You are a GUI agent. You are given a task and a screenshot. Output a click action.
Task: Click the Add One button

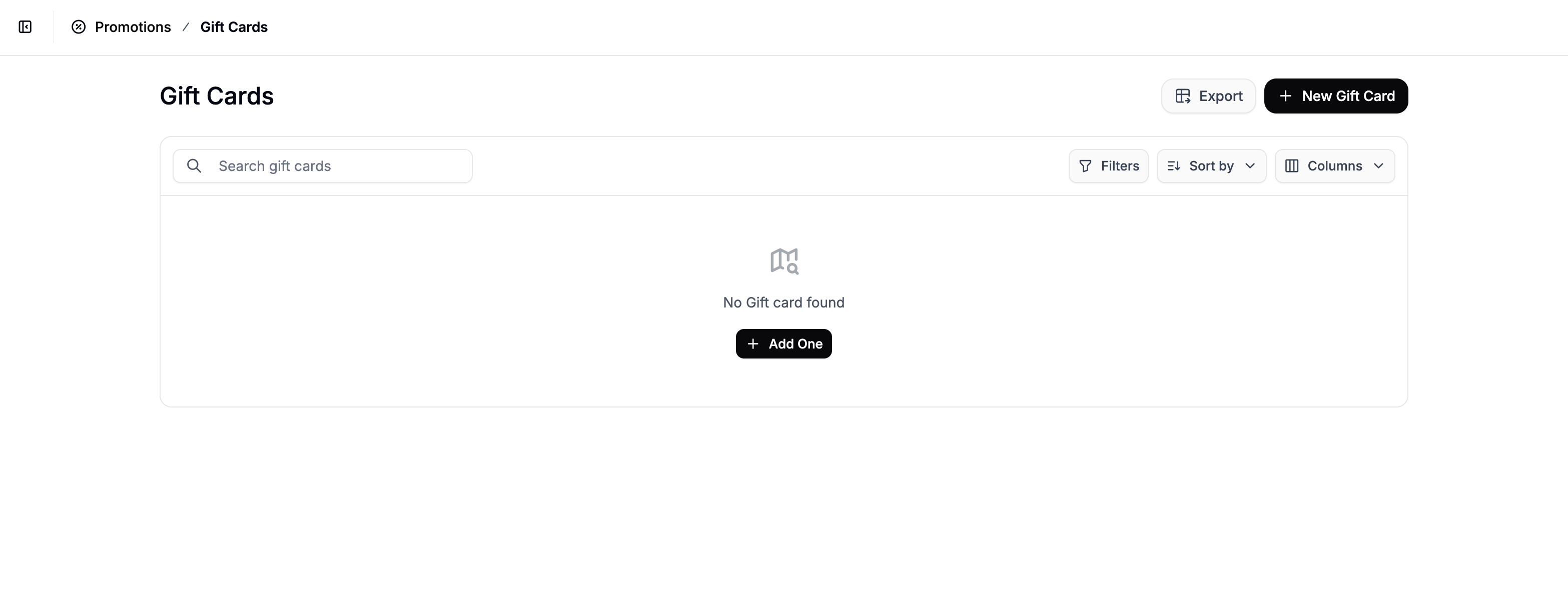click(784, 344)
